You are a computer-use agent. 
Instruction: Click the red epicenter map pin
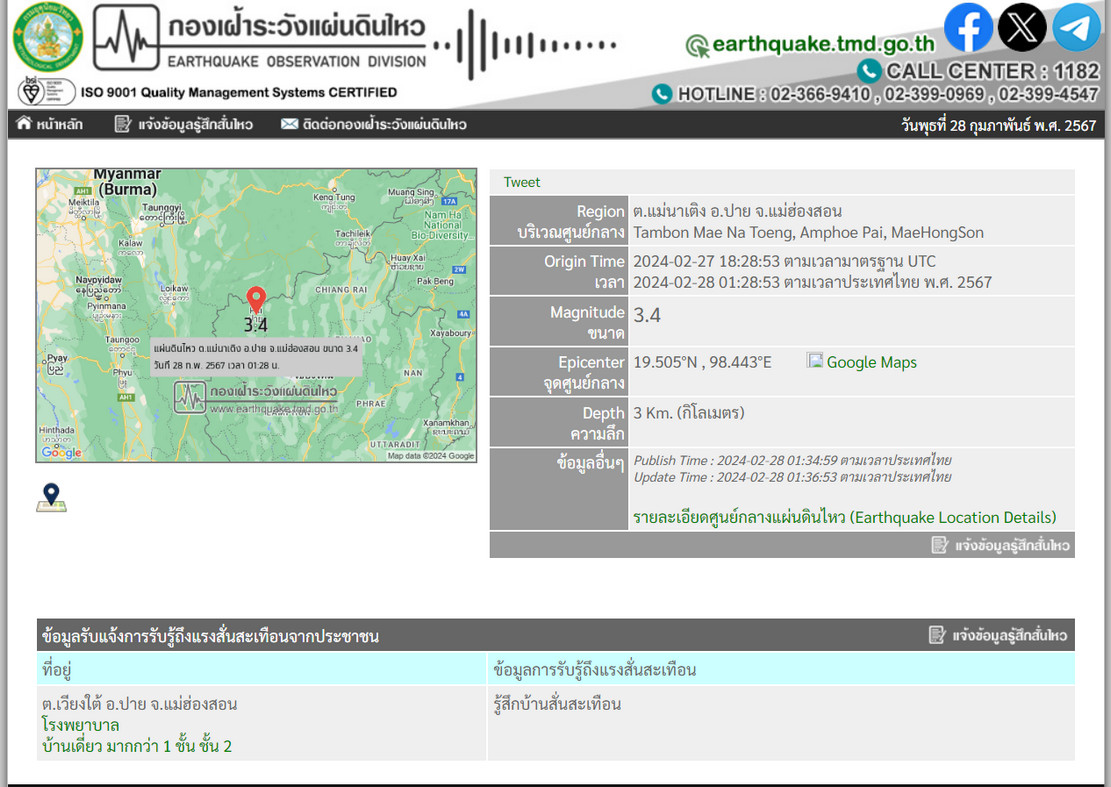click(256, 301)
